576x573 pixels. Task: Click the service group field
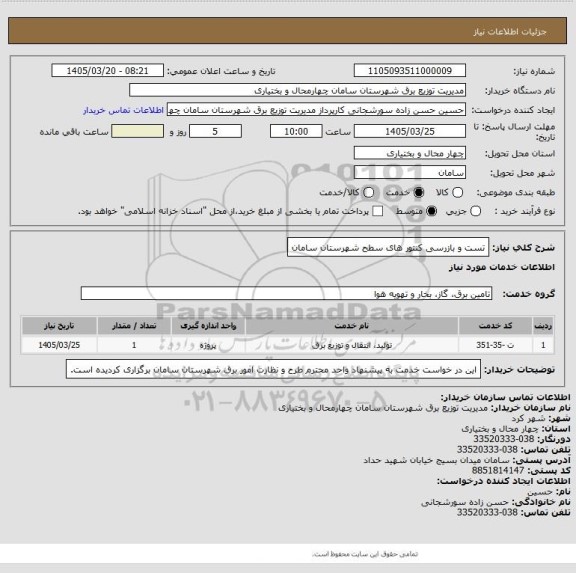point(286,294)
